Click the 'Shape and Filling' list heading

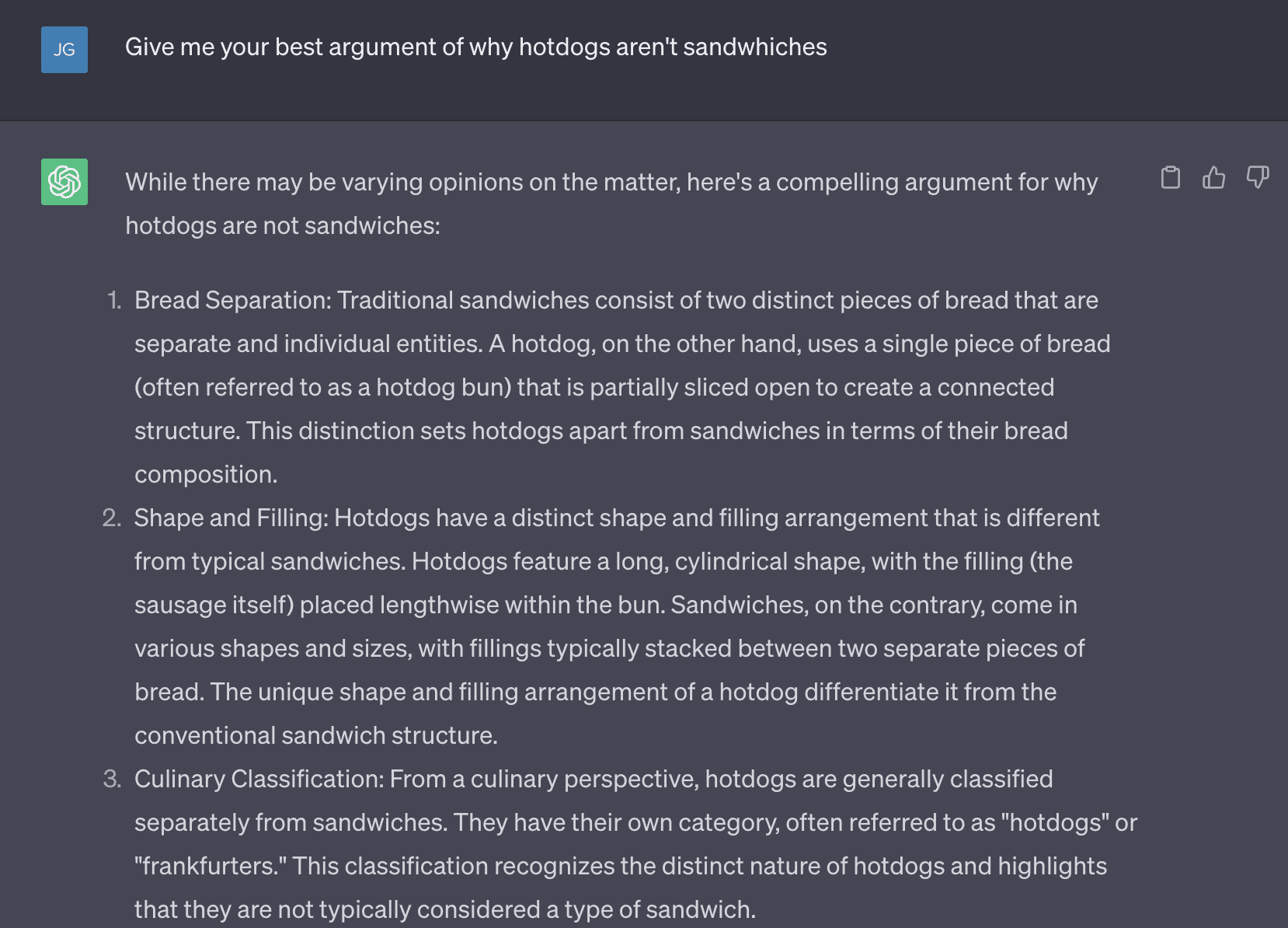click(x=231, y=518)
